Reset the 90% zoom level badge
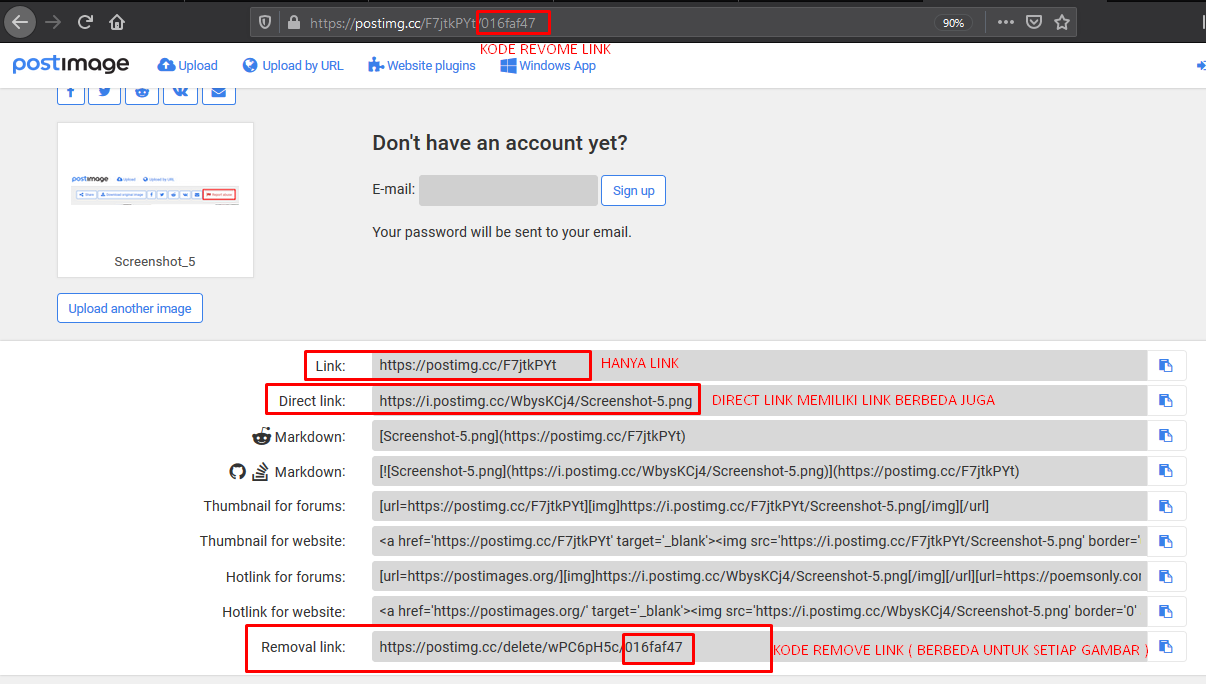Viewport: 1206px width, 684px height. 954,22
